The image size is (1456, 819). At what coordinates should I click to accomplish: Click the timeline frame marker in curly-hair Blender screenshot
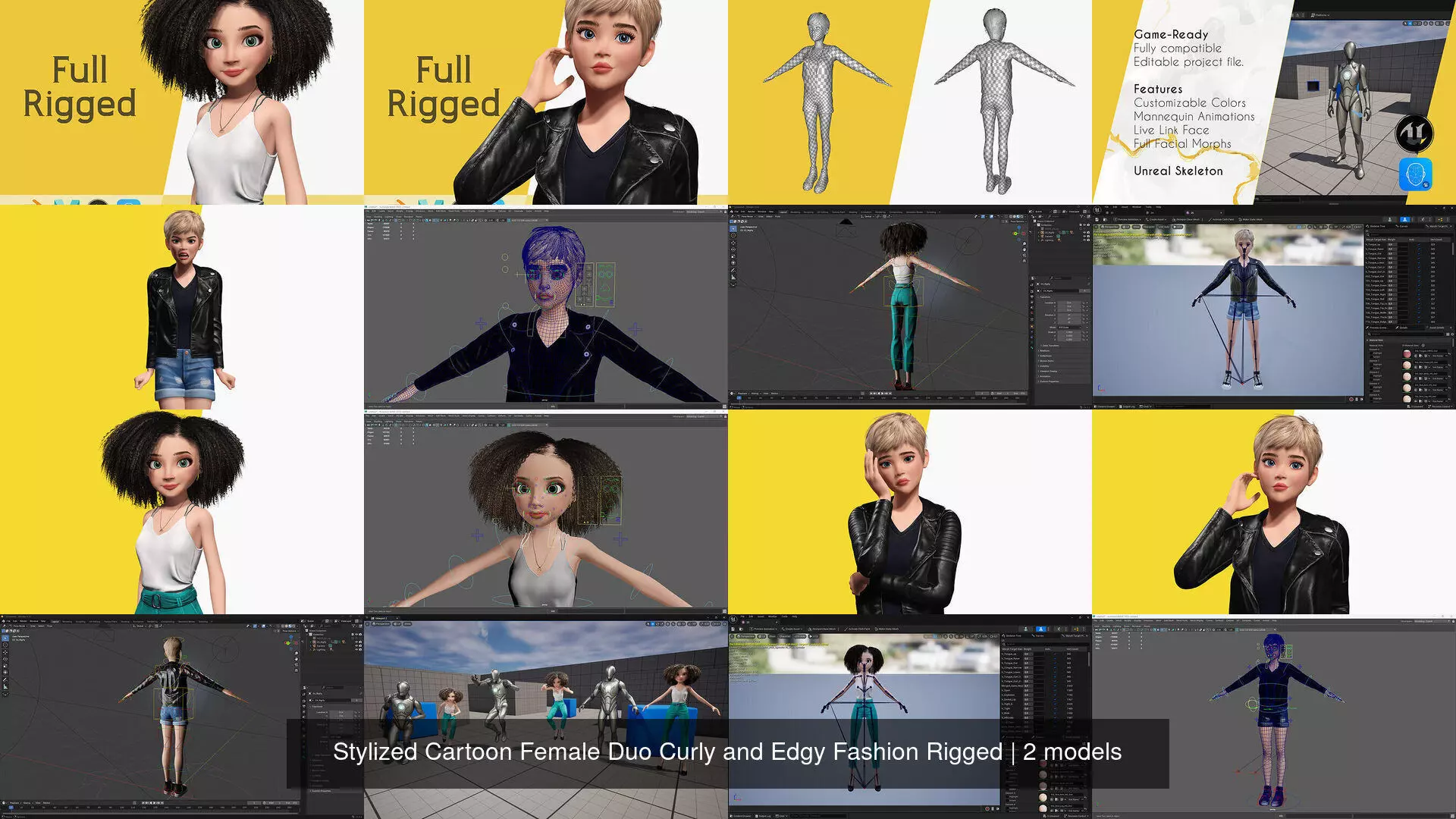739,397
